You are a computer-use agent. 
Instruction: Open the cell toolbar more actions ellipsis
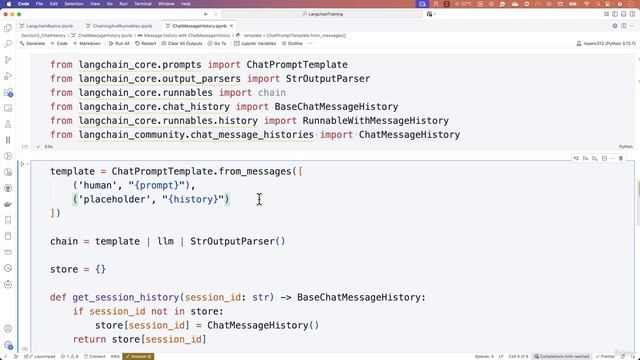(612, 158)
